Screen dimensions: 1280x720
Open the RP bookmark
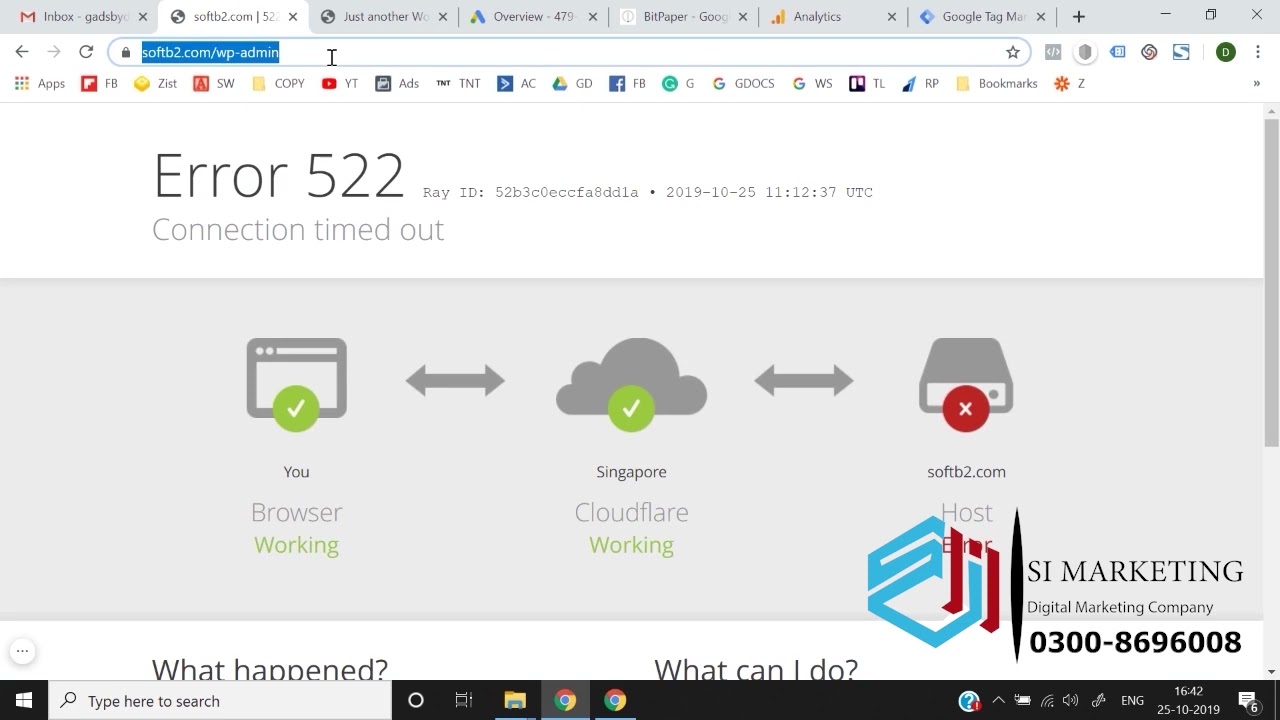tap(920, 84)
